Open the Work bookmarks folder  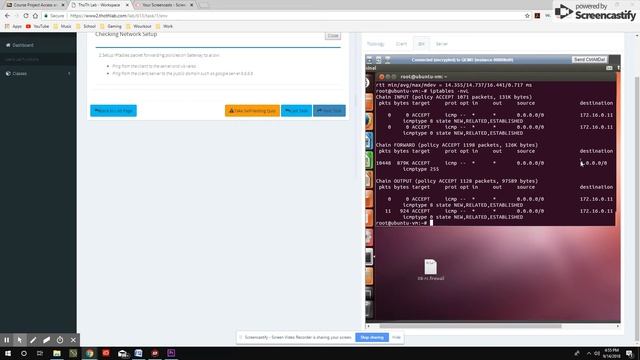pyautogui.click(x=164, y=26)
